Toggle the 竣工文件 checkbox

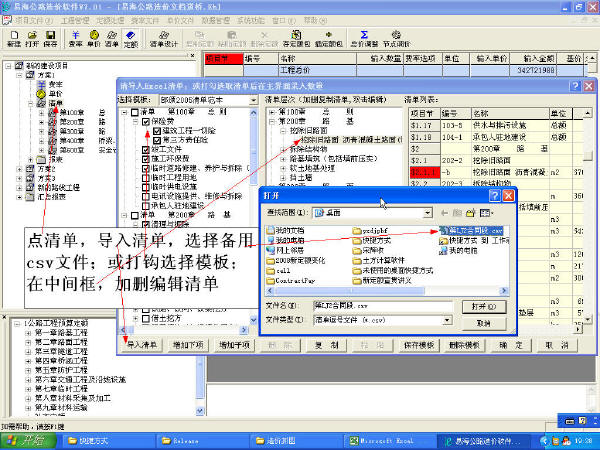click(146, 149)
